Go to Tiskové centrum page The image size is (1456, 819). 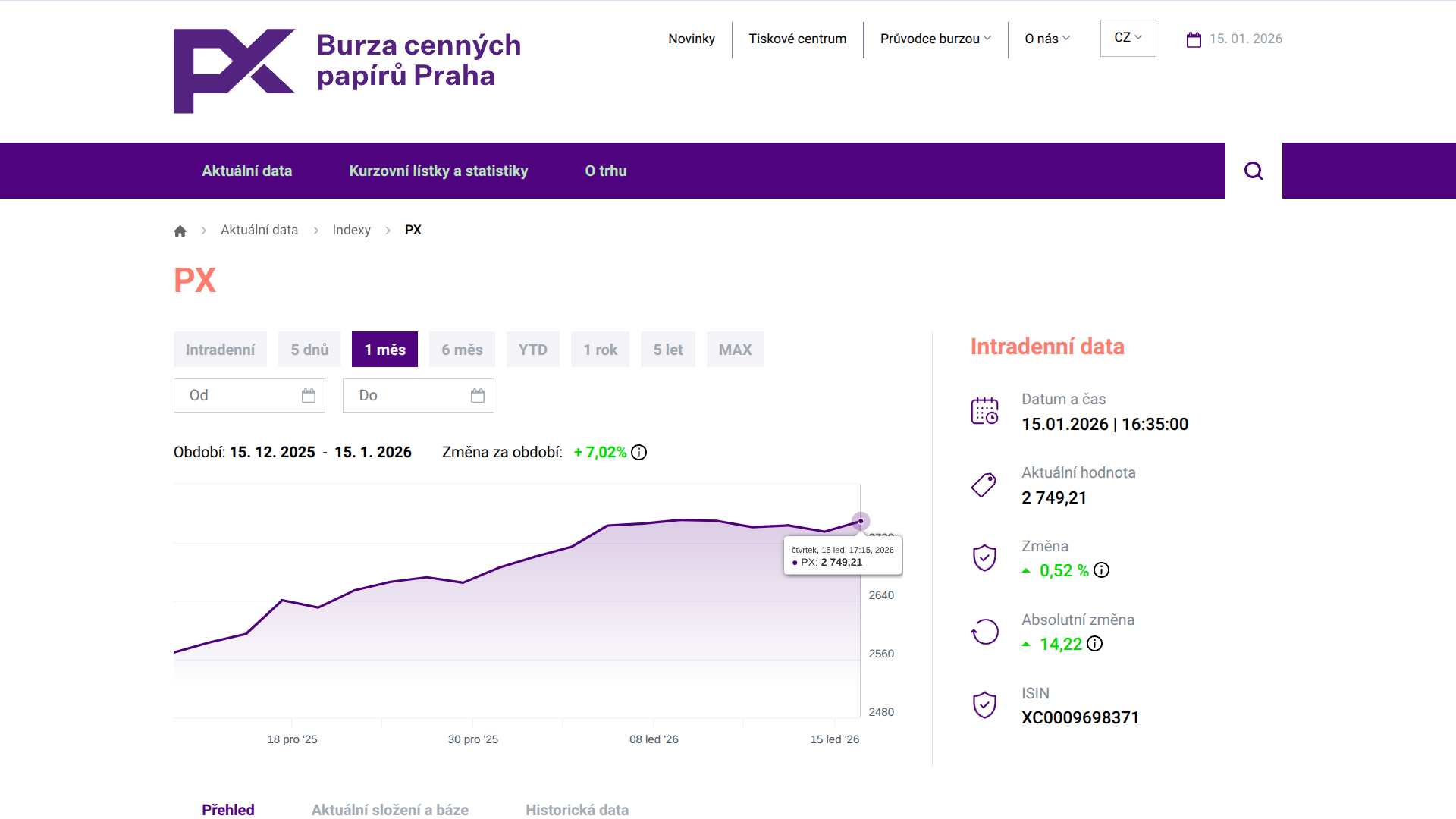(798, 39)
